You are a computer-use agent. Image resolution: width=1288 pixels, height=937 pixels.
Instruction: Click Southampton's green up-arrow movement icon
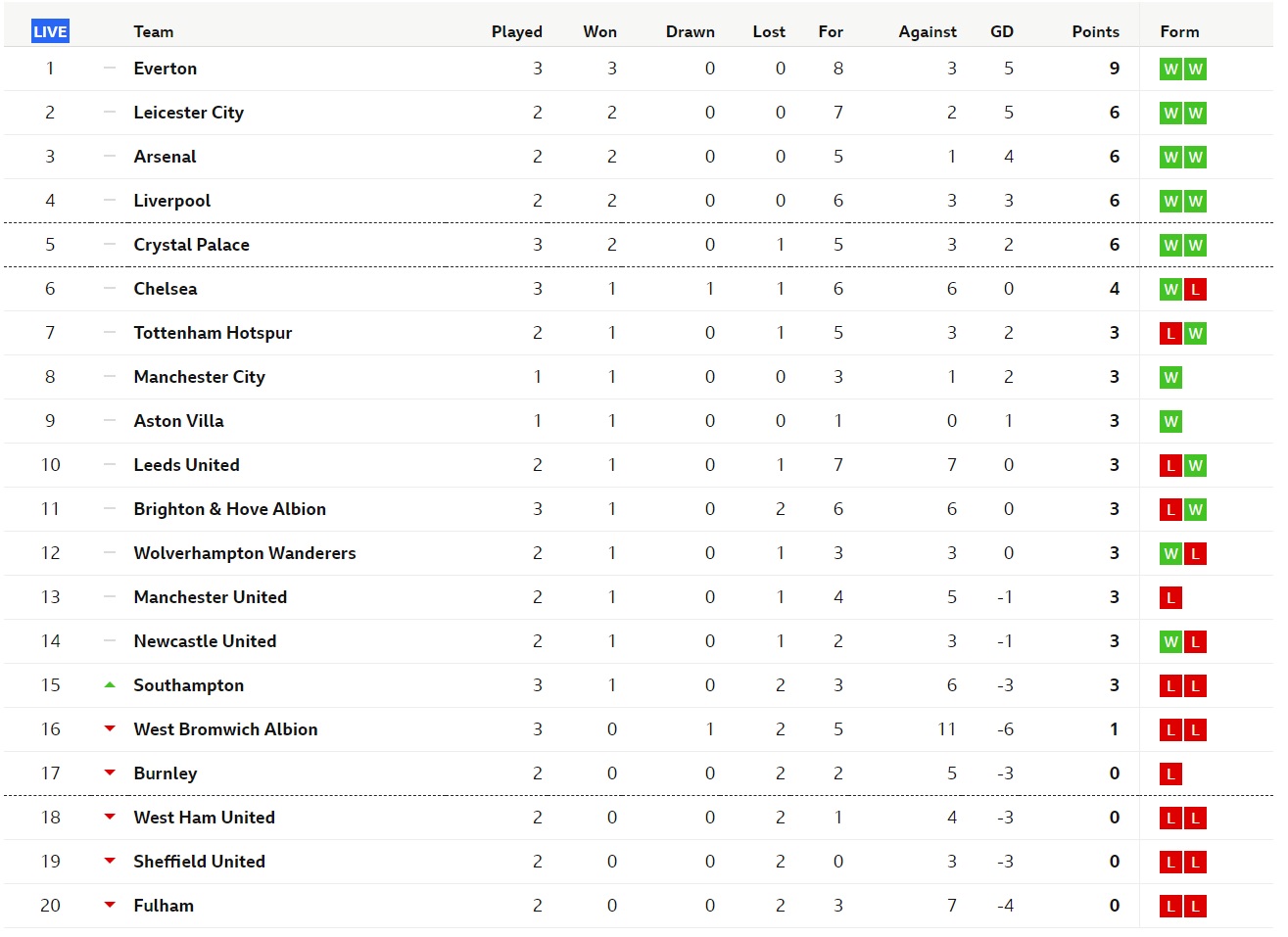click(110, 685)
